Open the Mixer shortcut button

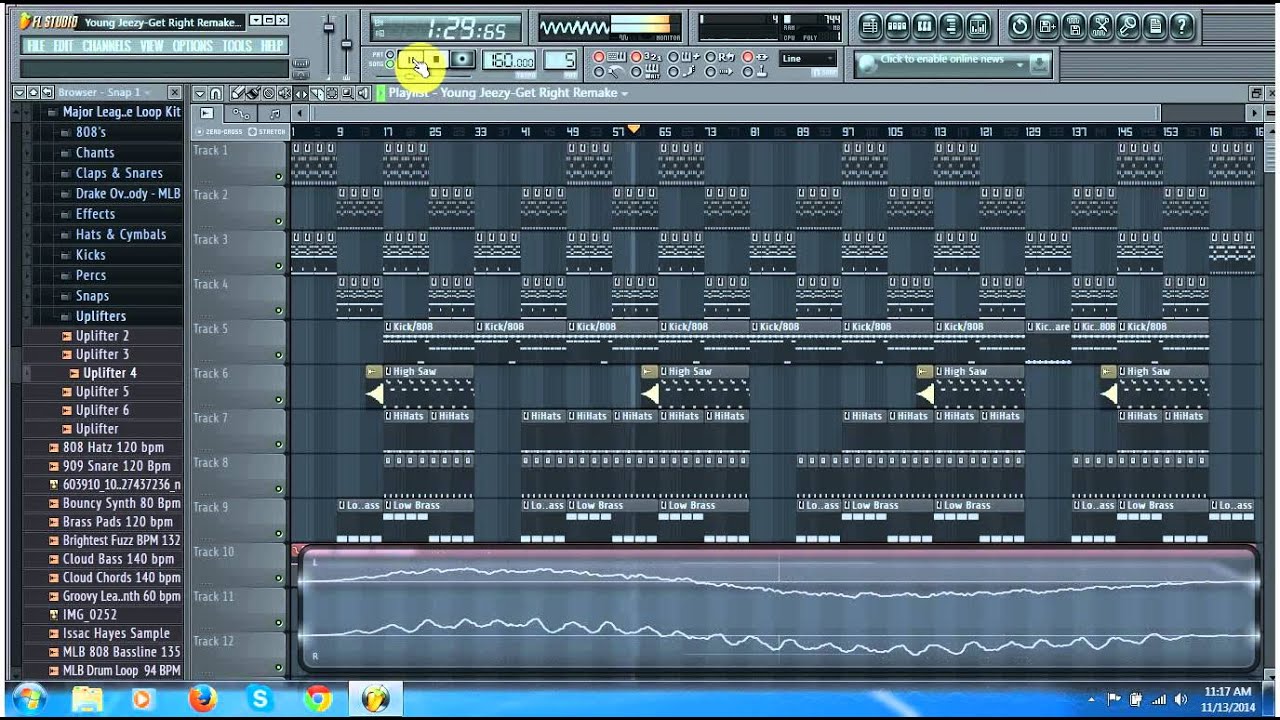coord(978,26)
